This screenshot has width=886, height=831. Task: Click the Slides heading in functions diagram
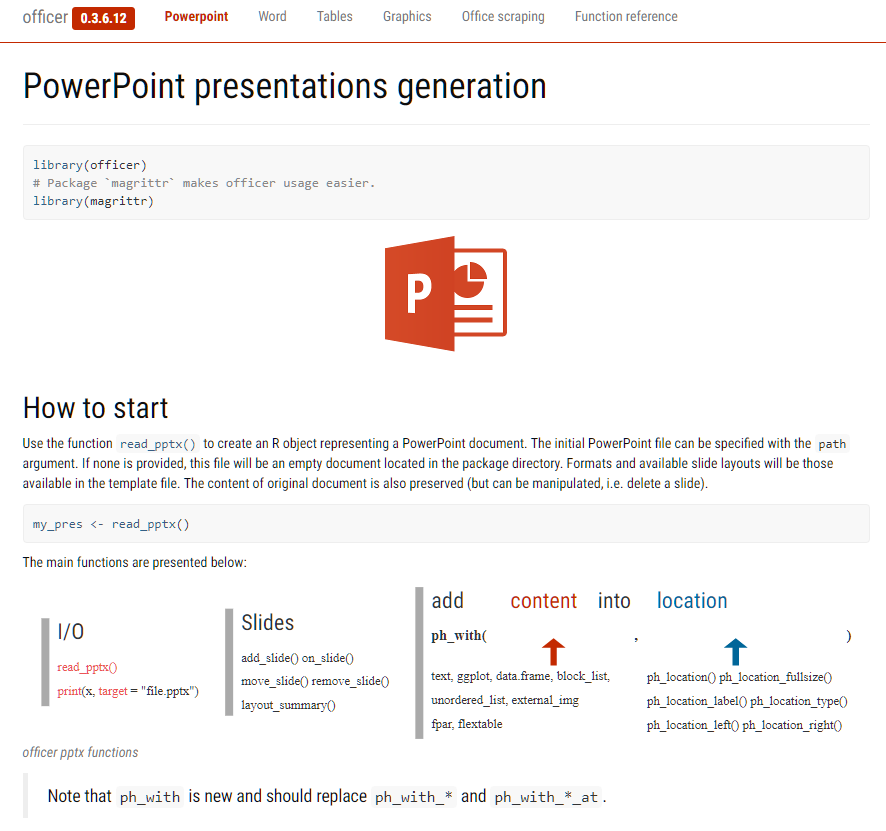(x=267, y=623)
